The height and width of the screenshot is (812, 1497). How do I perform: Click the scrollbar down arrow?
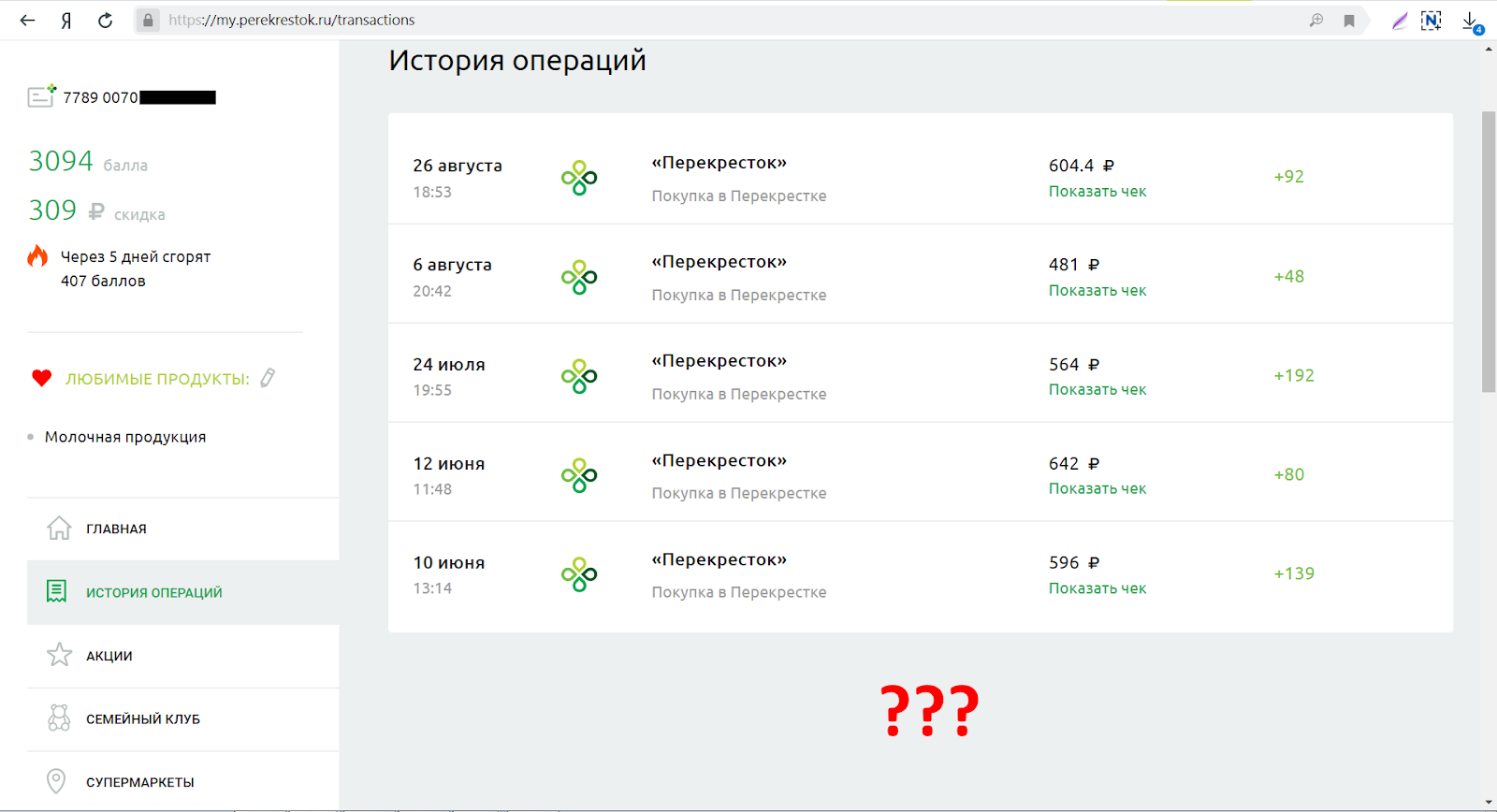coord(1489,803)
